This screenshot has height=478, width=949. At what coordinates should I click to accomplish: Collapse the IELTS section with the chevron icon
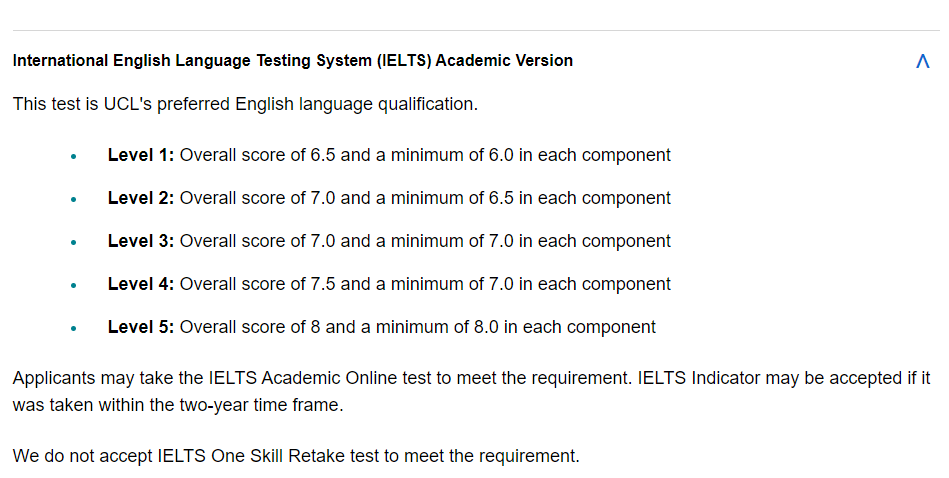(x=922, y=61)
